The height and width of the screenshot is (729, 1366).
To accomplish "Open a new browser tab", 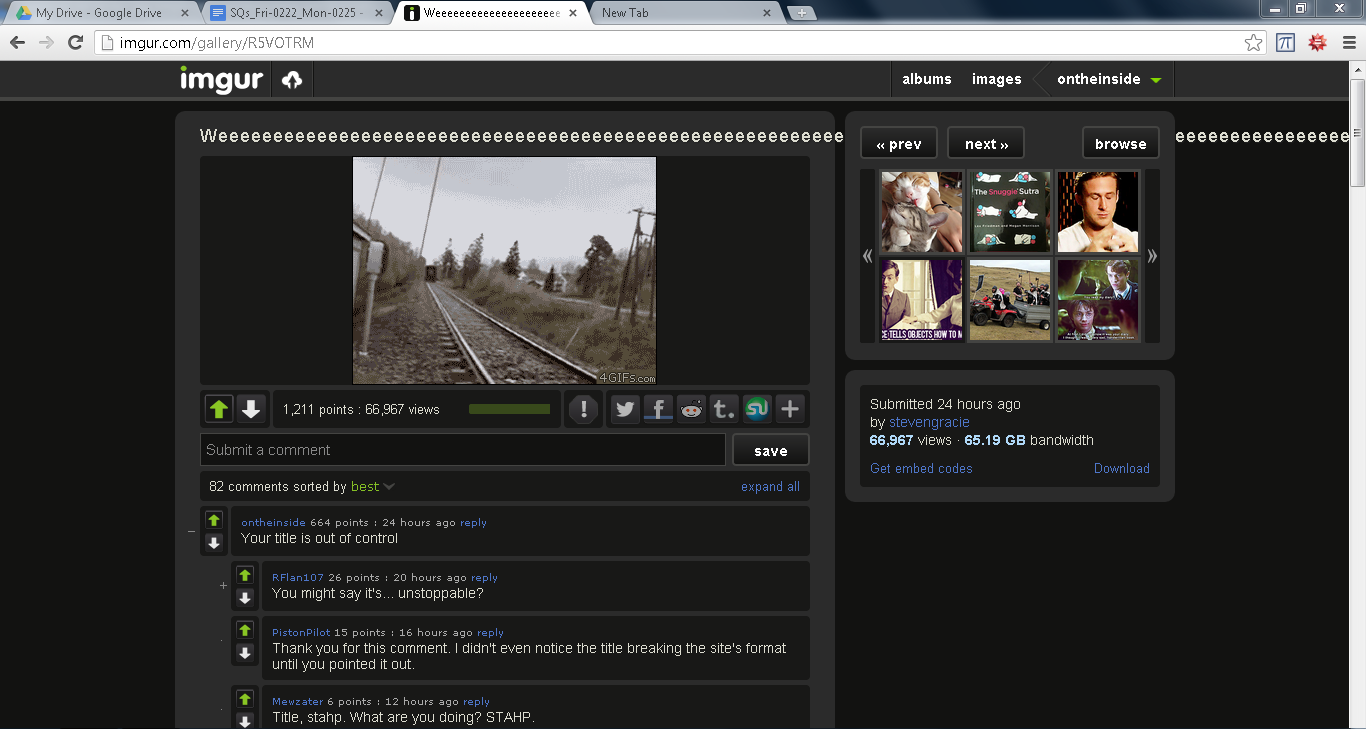I will [802, 13].
